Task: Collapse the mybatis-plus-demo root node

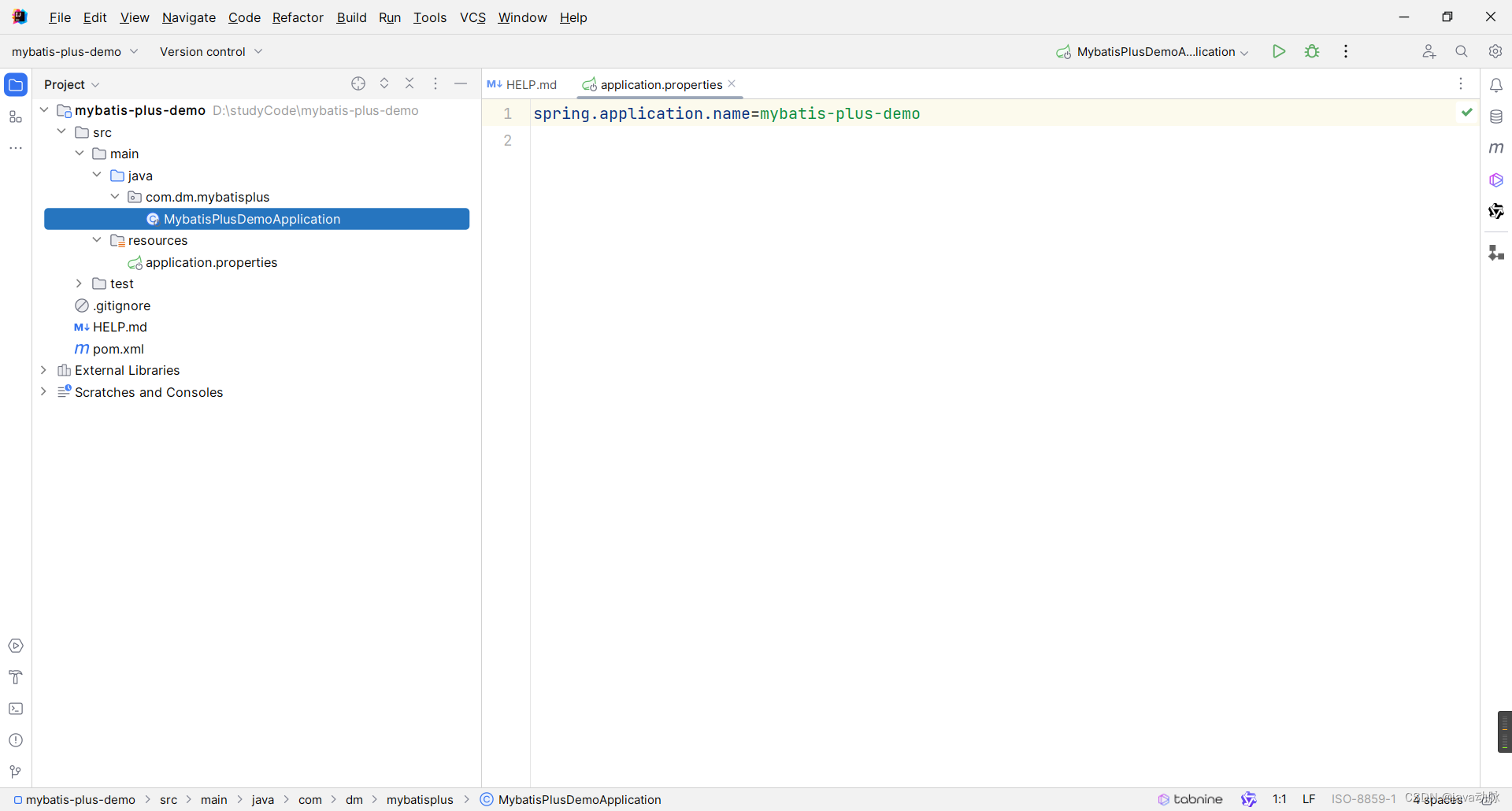Action: (x=44, y=110)
